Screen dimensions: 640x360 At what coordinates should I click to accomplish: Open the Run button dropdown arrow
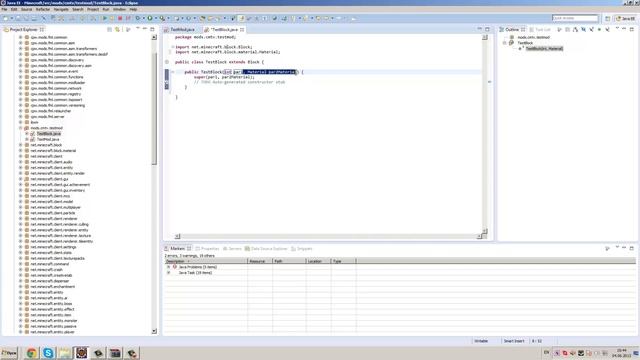(x=156, y=18)
